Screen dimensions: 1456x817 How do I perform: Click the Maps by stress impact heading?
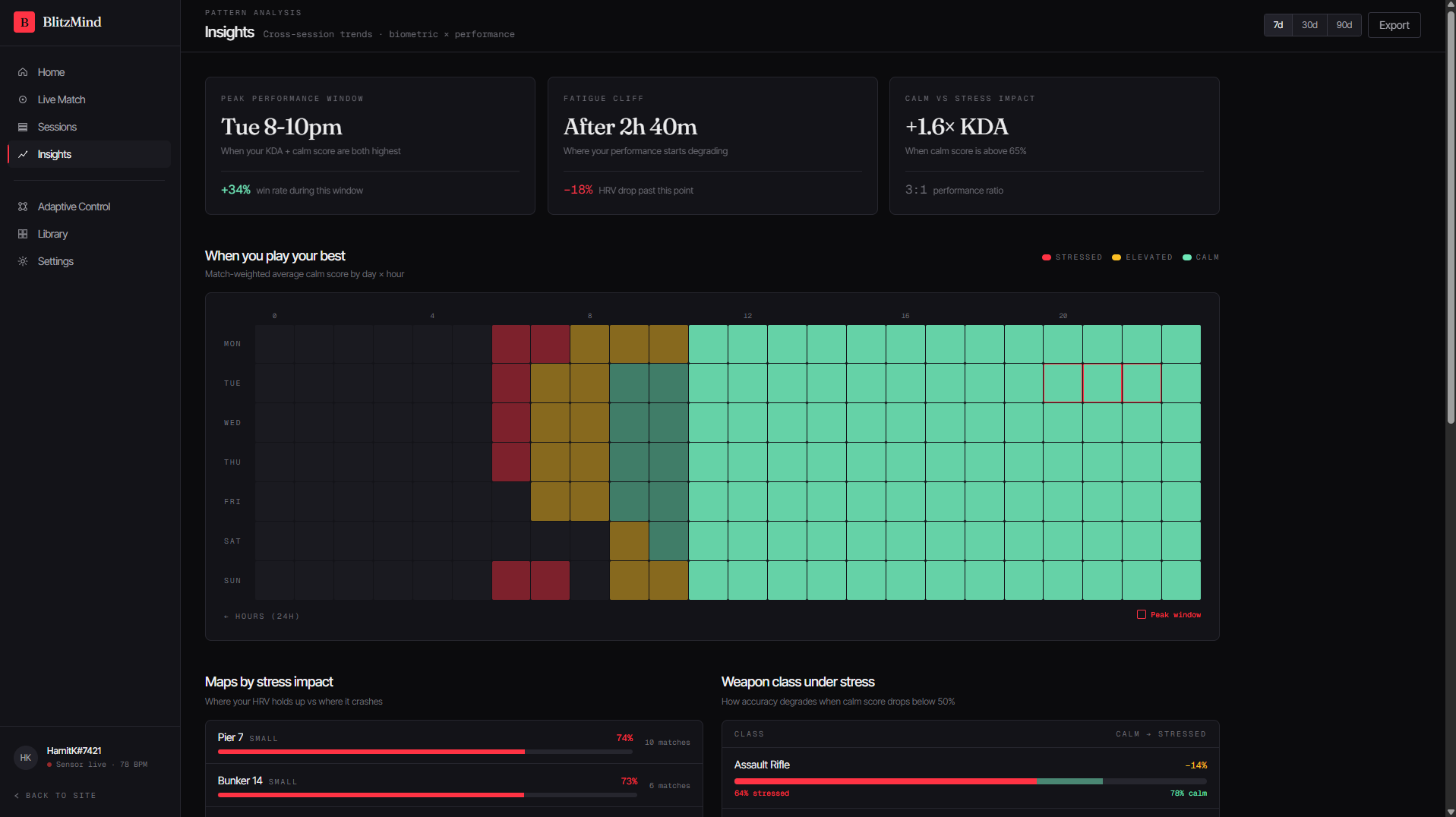(x=269, y=682)
